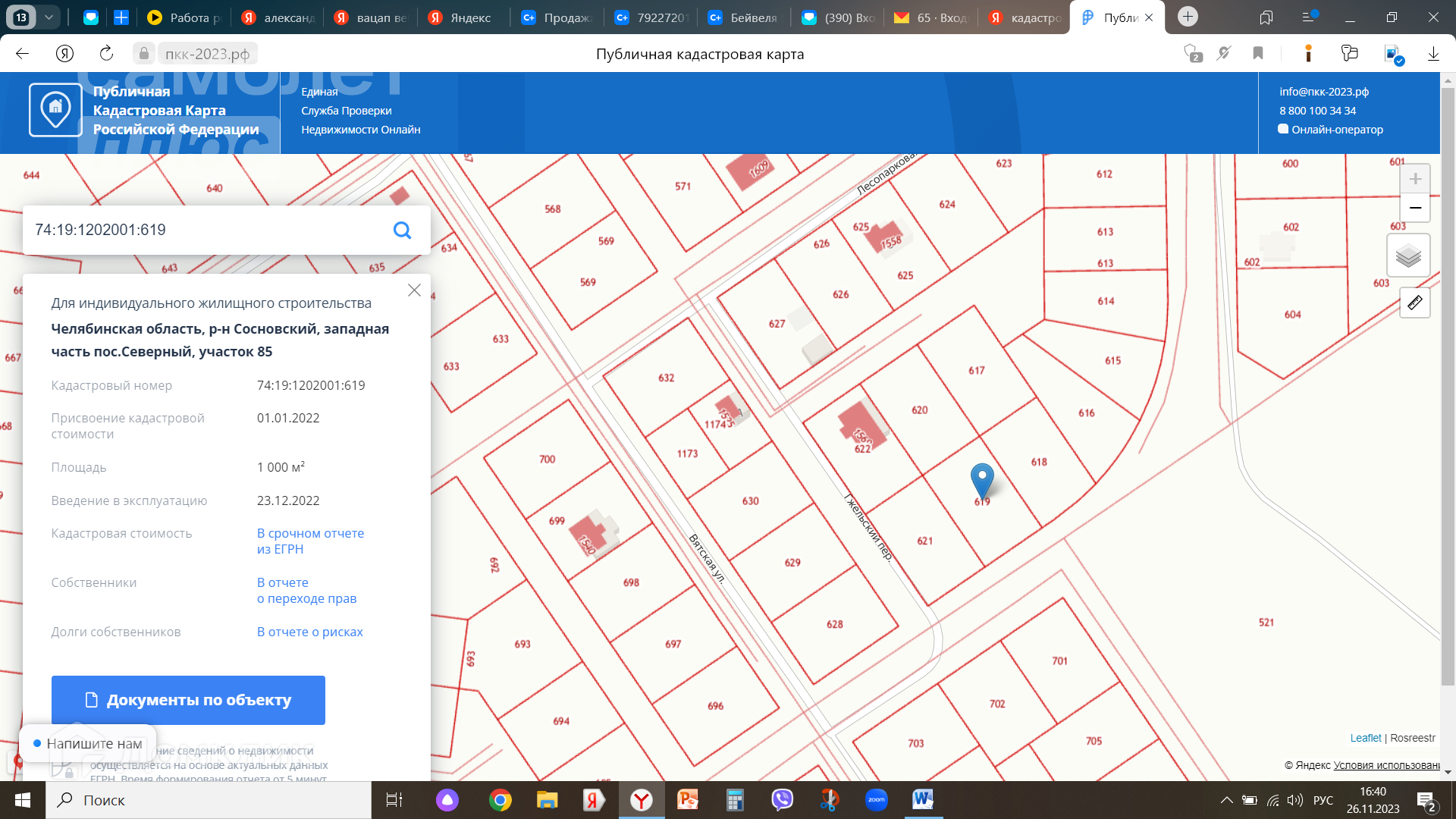Open the browser downloads icon
The height and width of the screenshot is (819, 1456).
(x=1432, y=54)
